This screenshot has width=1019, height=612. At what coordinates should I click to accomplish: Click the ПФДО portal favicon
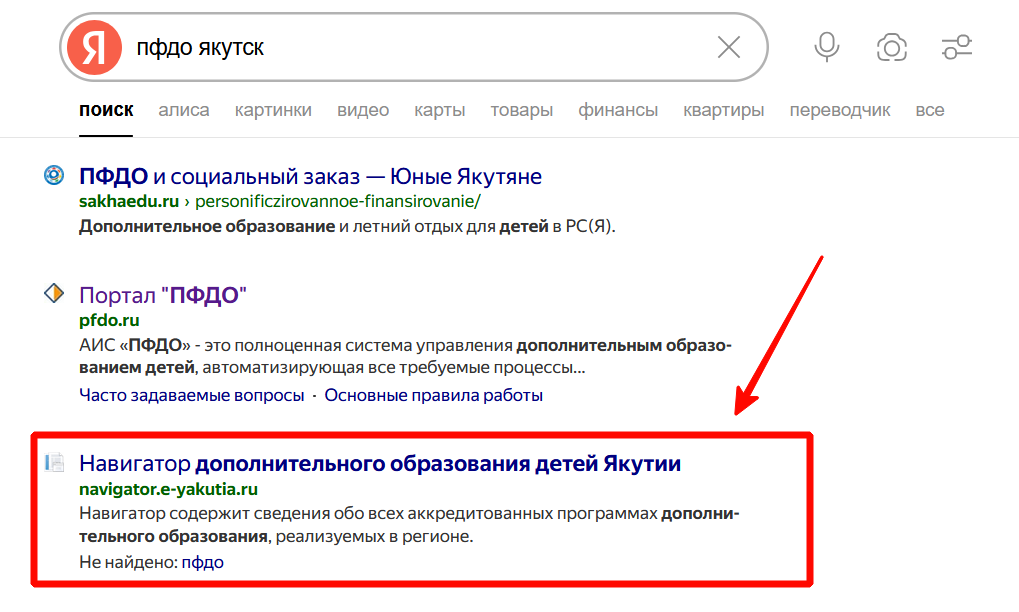click(54, 294)
